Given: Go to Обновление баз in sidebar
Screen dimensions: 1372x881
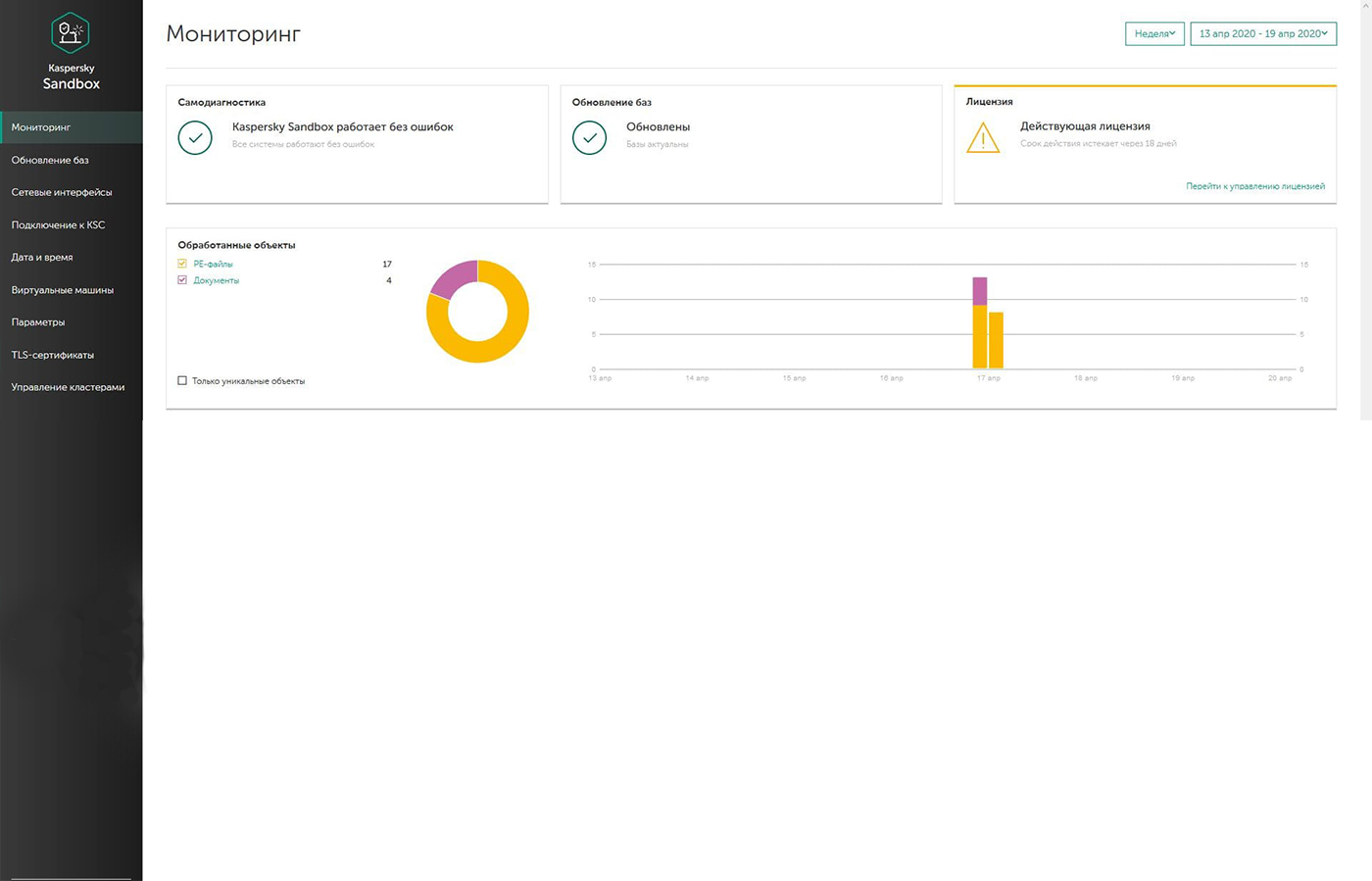Looking at the screenshot, I should point(50,160).
